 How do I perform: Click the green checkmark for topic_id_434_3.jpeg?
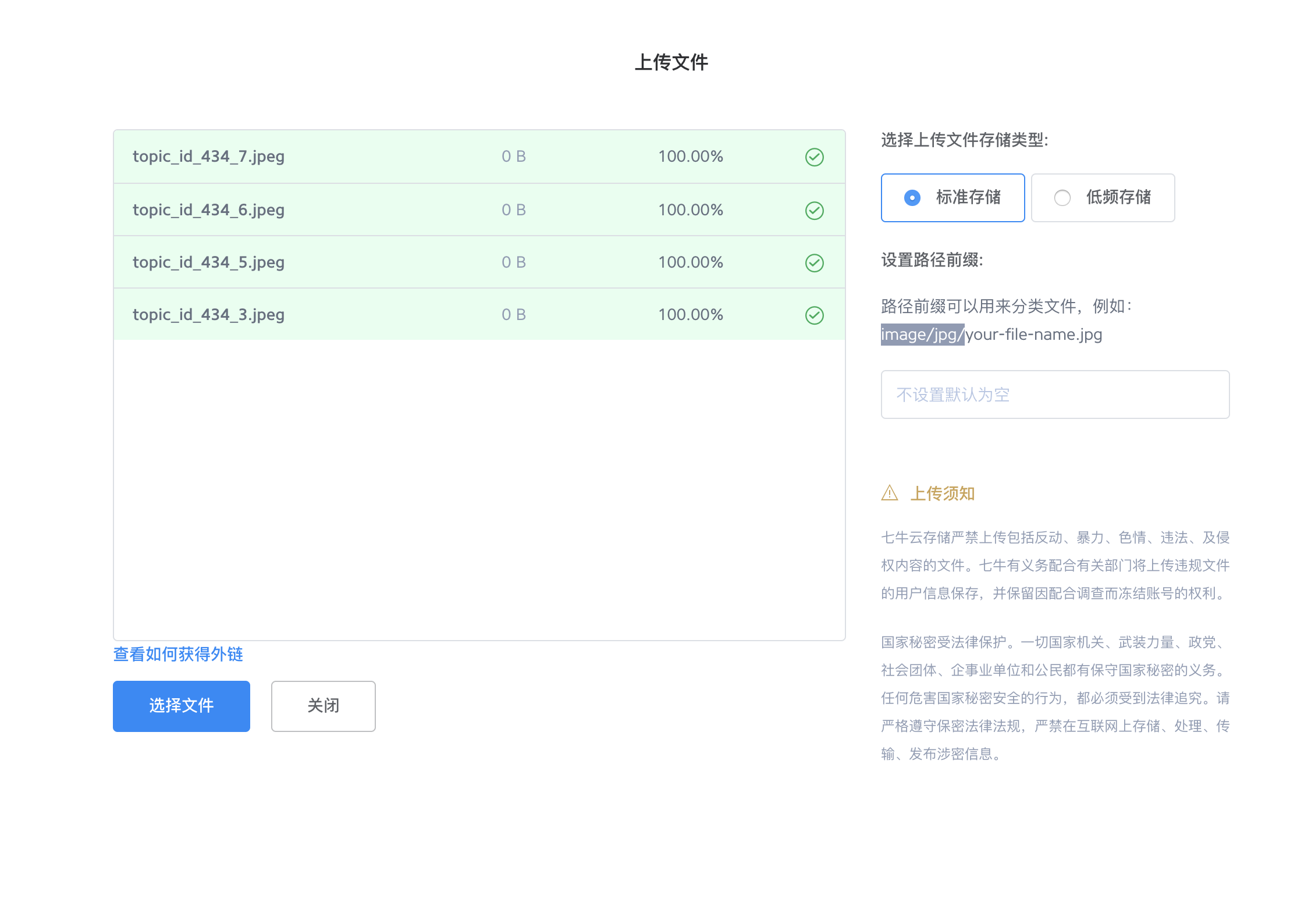pyautogui.click(x=814, y=315)
